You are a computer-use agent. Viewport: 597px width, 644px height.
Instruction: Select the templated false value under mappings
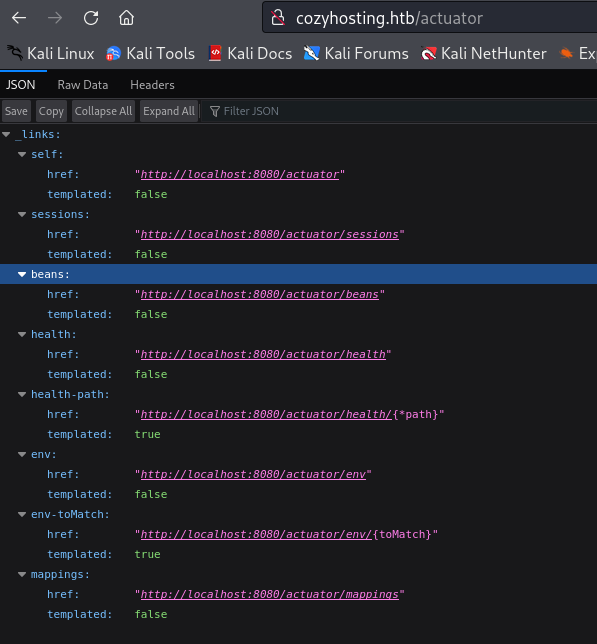(151, 614)
